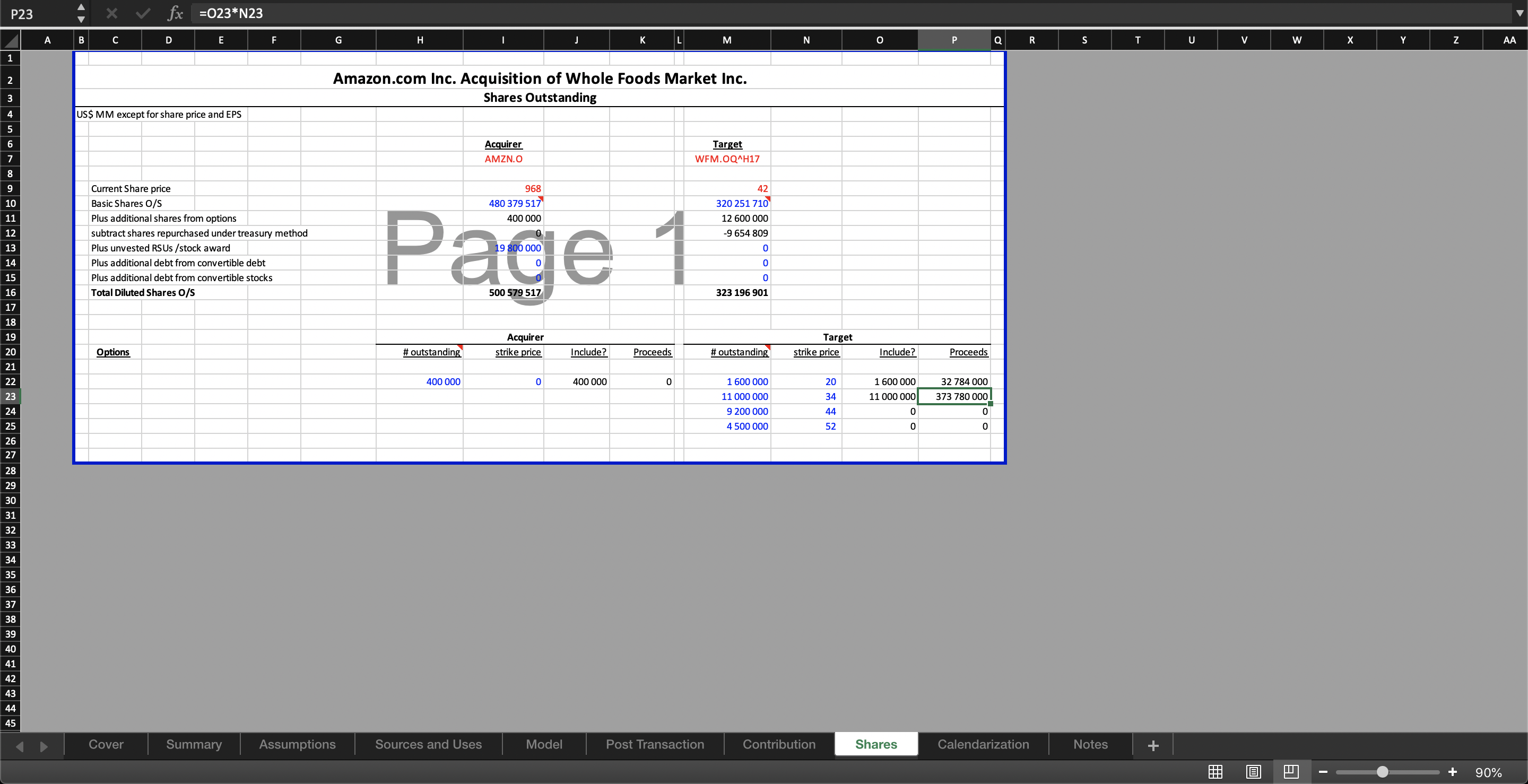The height and width of the screenshot is (784, 1528).
Task: Click the cancel entry X icon
Action: pos(111,13)
